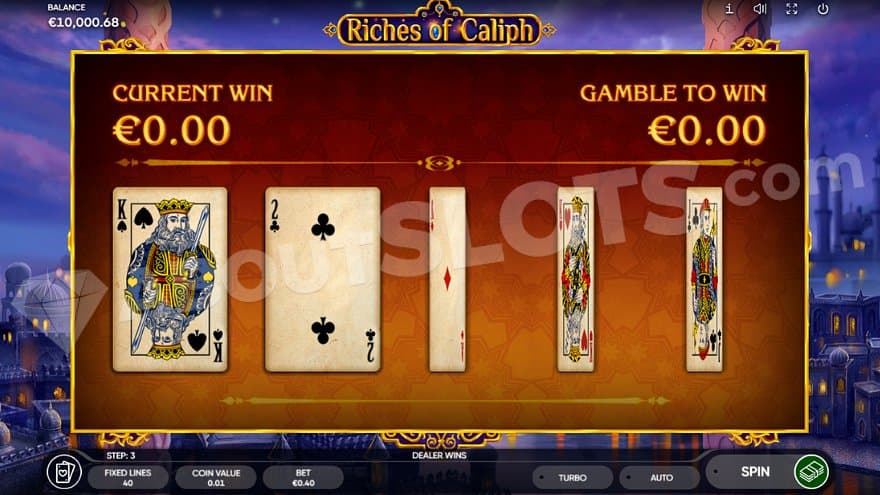Screen dimensions: 880x495
Task: Enter fullscreen mode
Action: tap(791, 8)
